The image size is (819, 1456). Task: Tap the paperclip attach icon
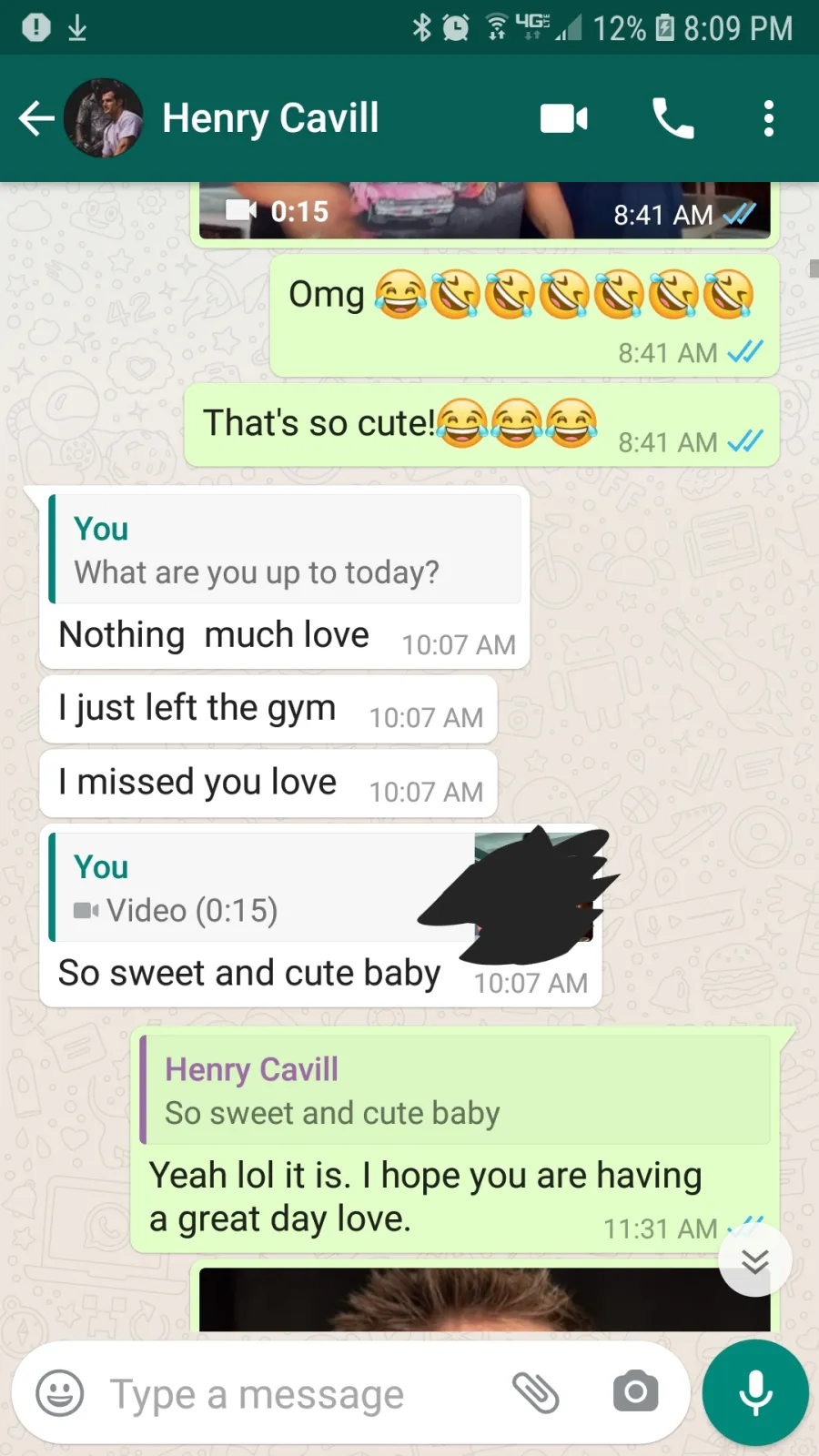point(536,1393)
